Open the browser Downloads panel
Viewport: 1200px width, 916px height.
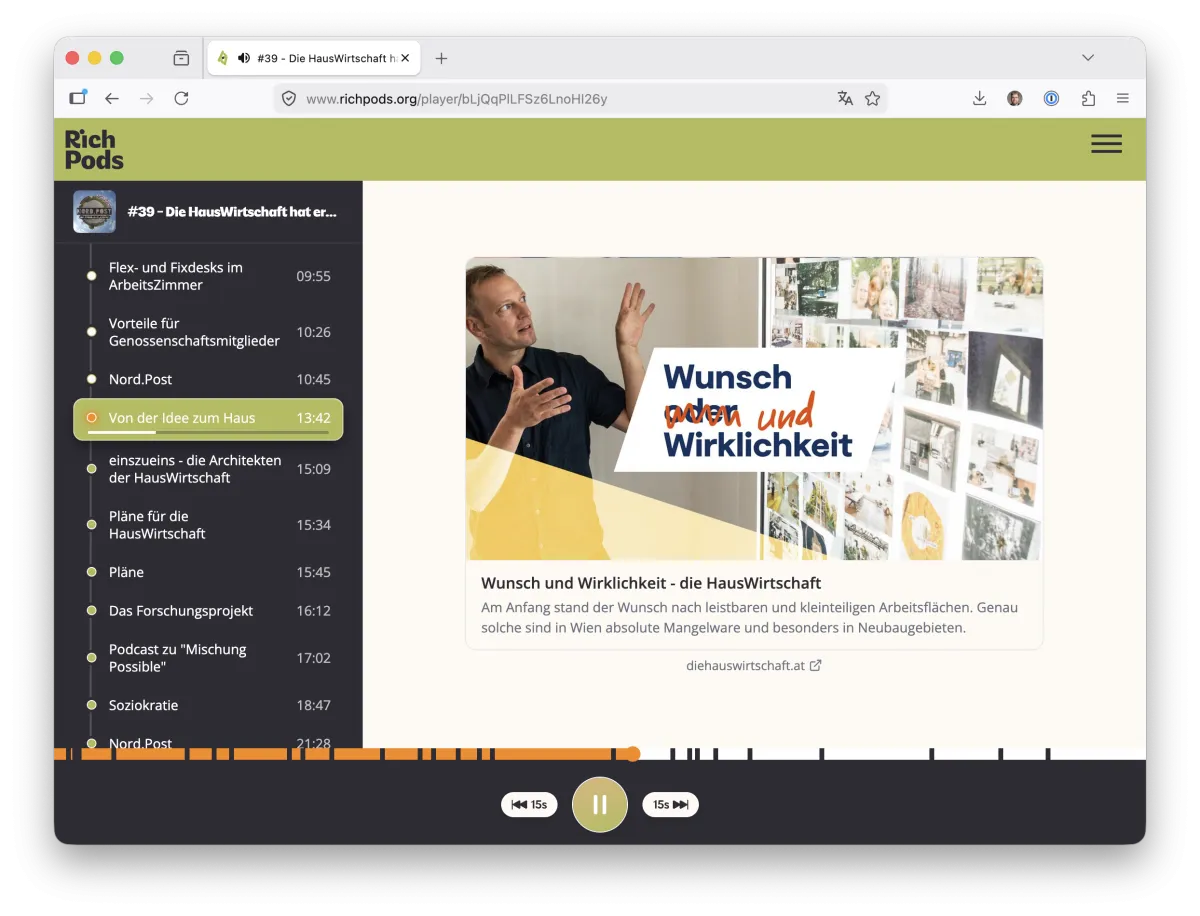979,98
